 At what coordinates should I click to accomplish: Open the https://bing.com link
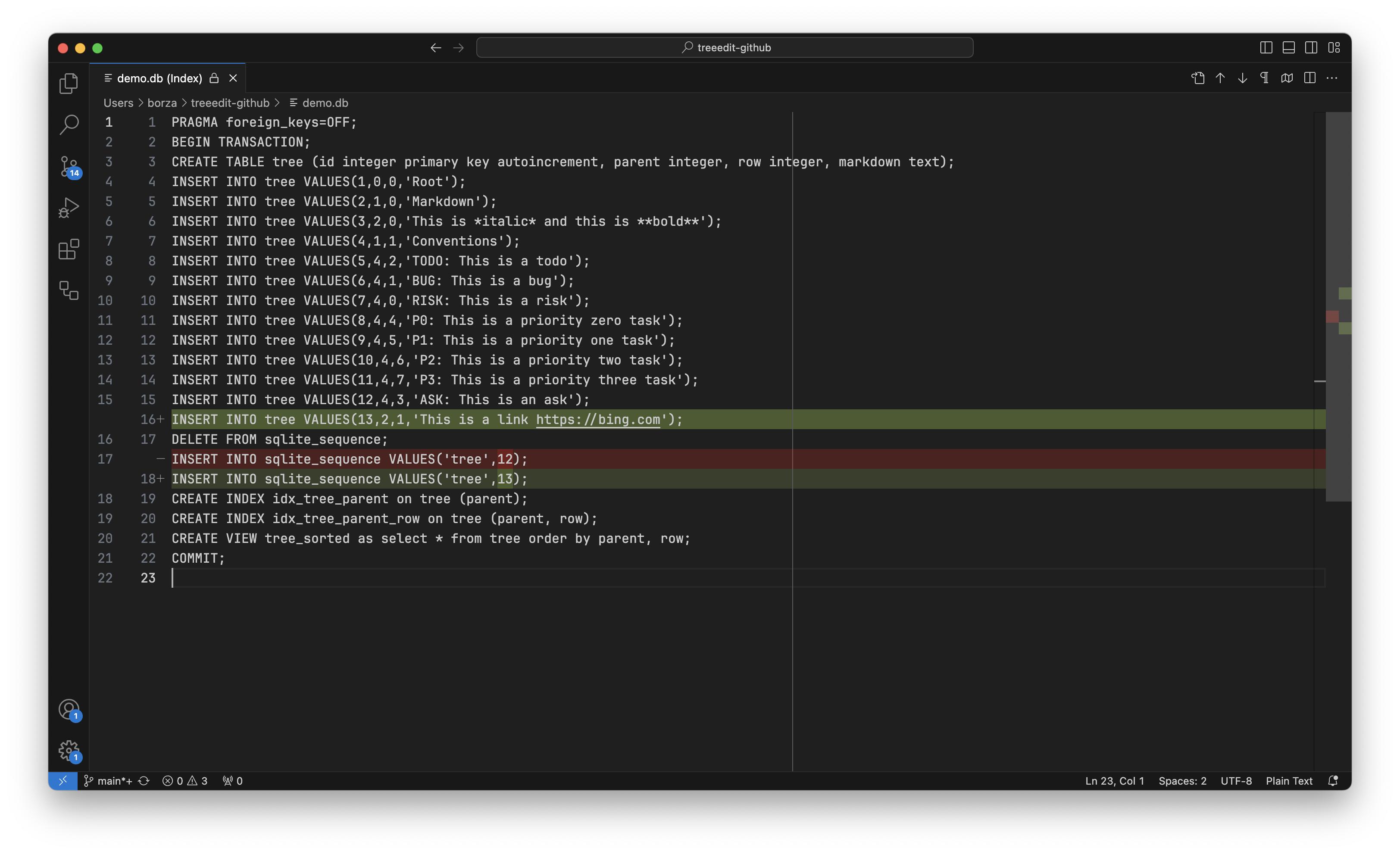point(599,420)
